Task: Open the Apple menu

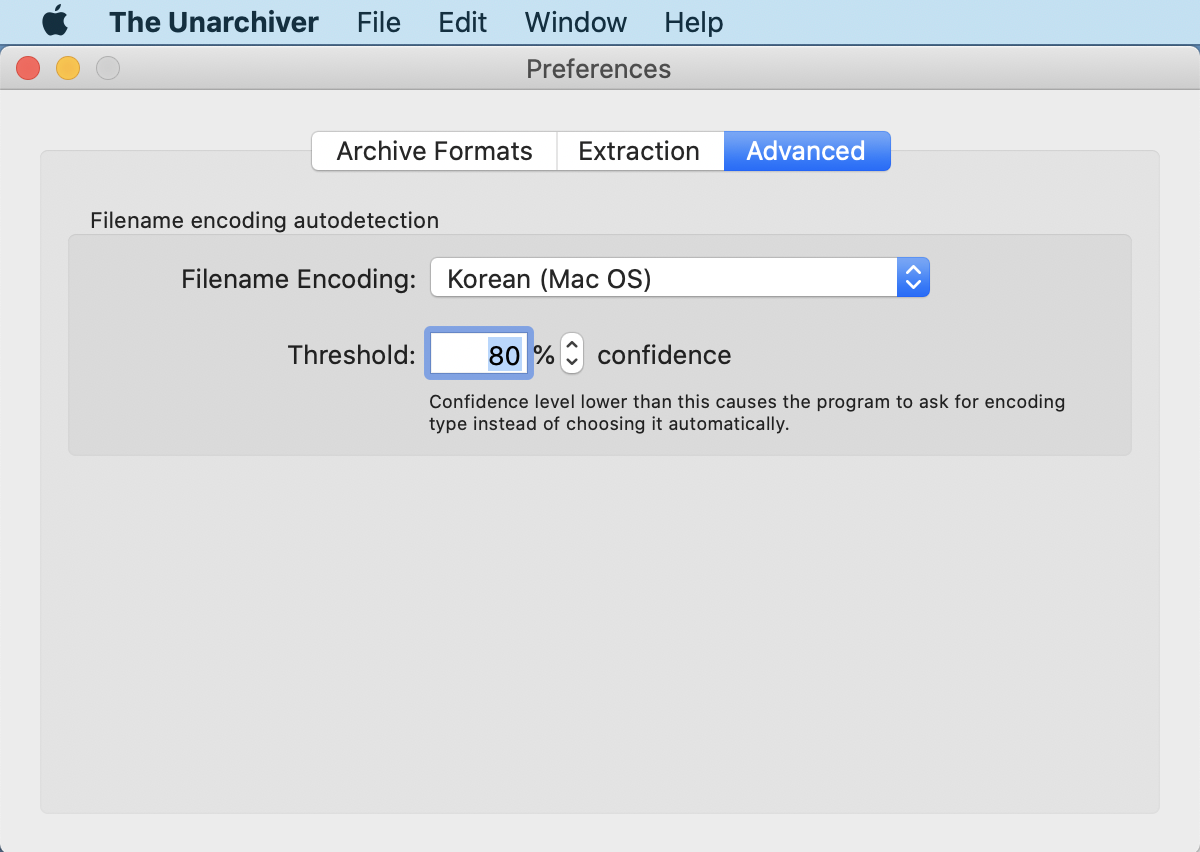Action: click(55, 21)
